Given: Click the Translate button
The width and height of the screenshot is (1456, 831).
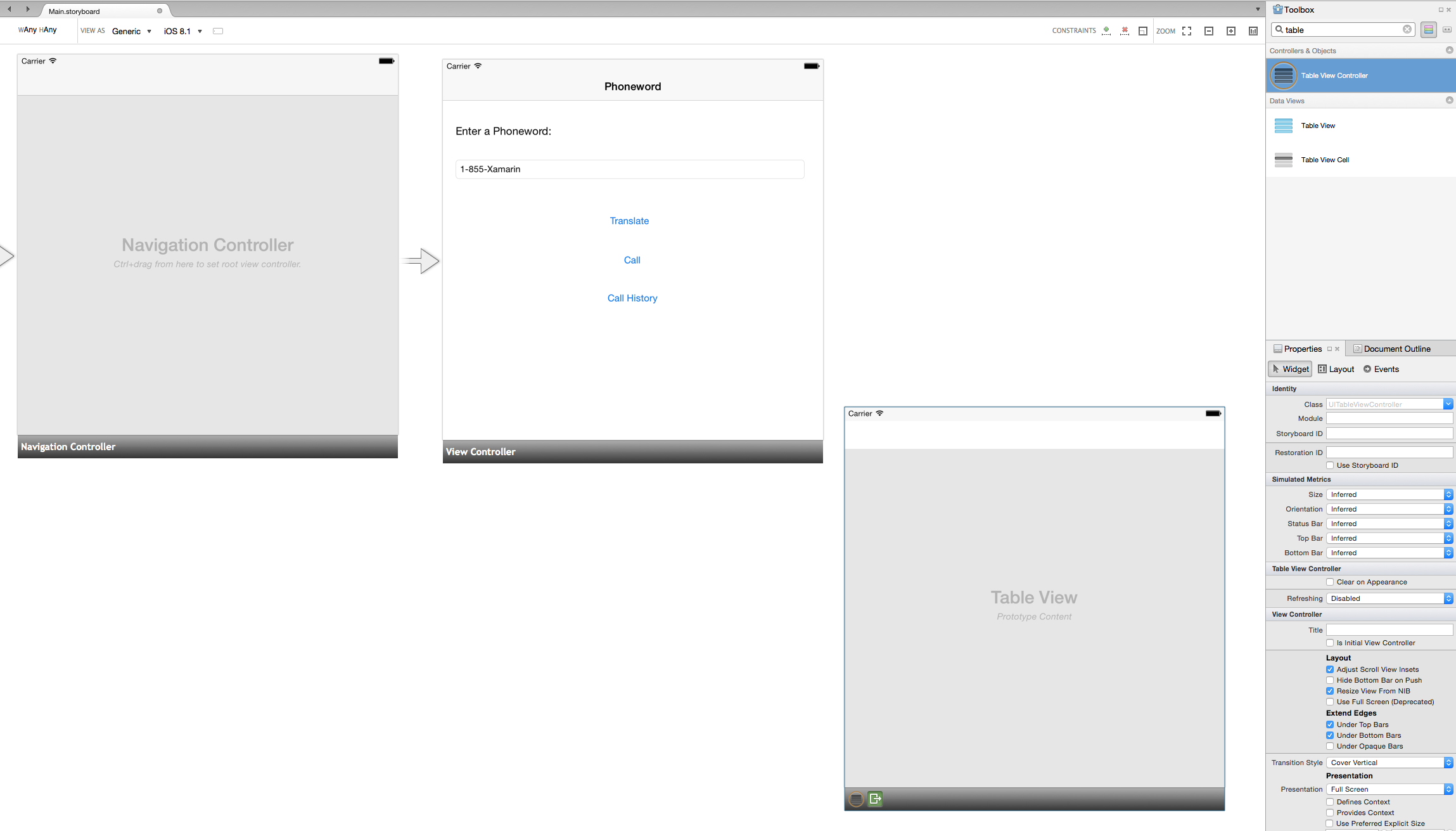Looking at the screenshot, I should click(629, 221).
